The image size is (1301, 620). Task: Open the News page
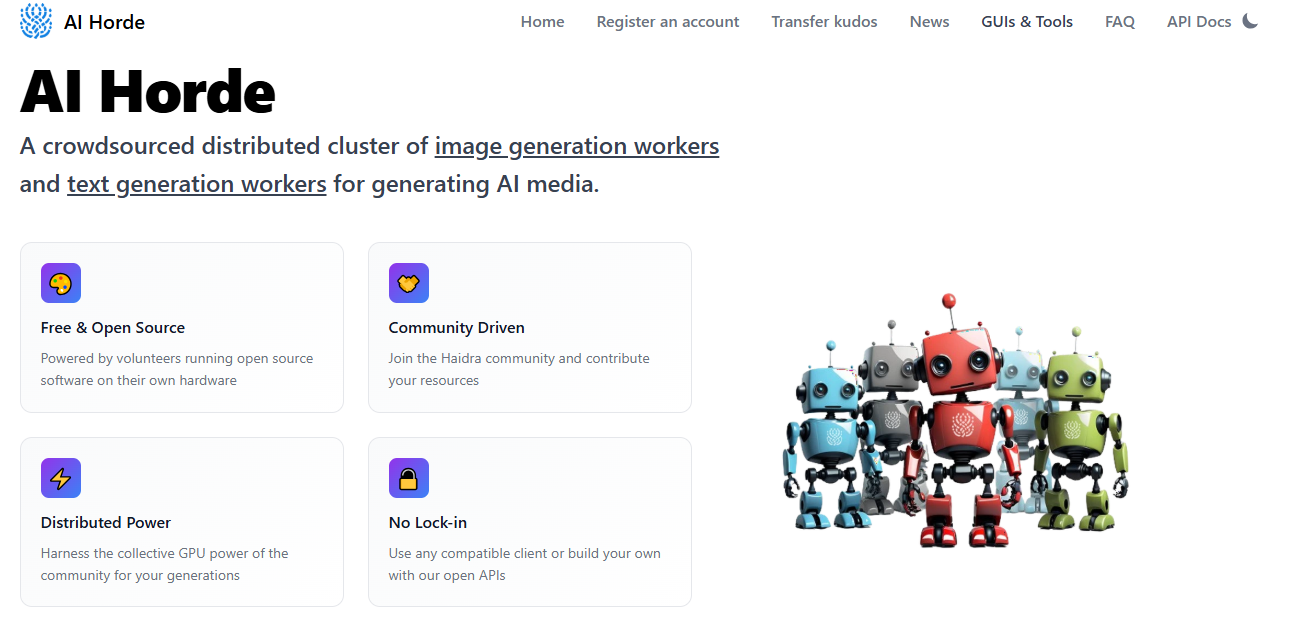(x=929, y=22)
